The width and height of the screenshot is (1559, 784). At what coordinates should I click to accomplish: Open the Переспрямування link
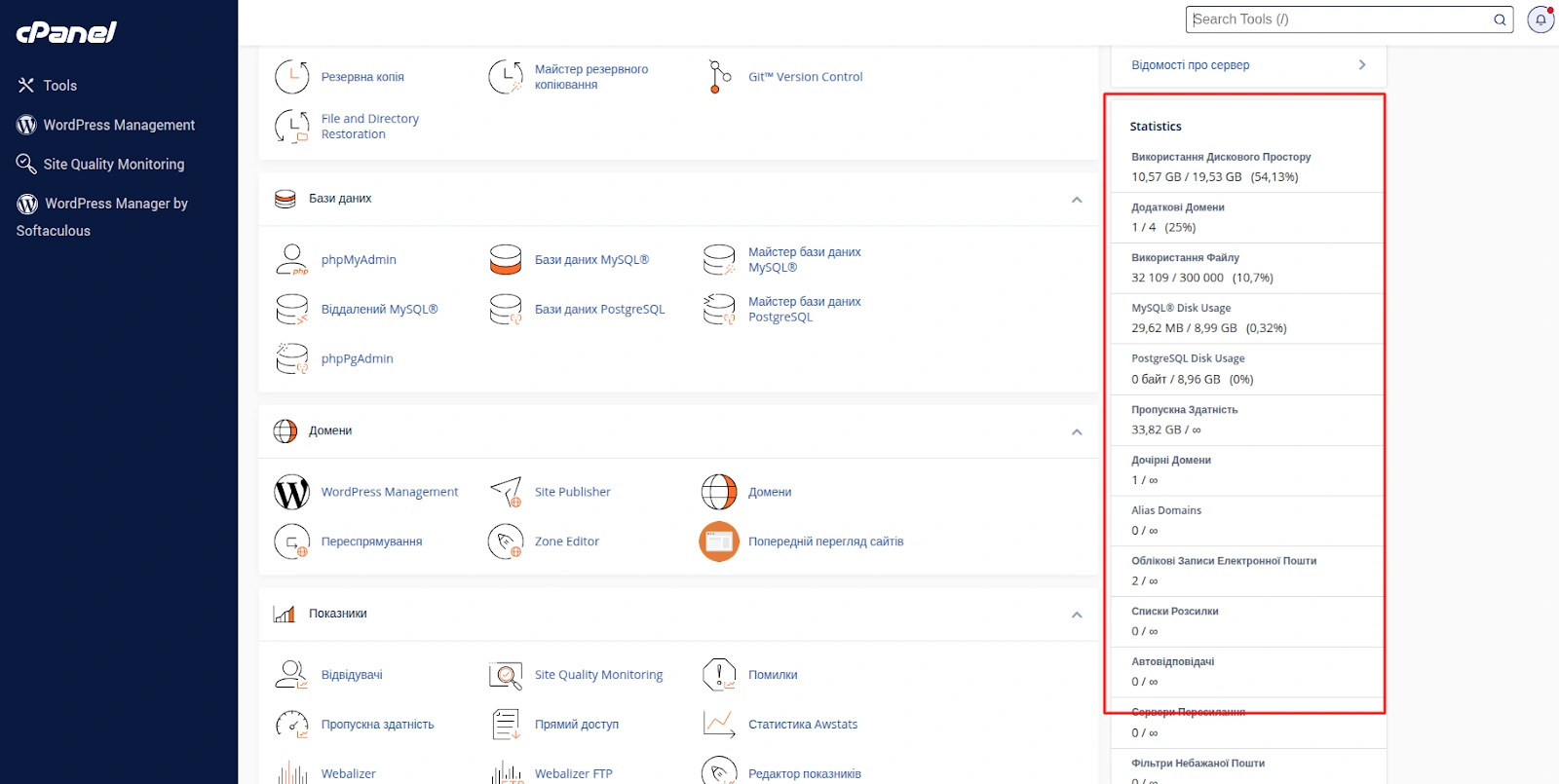click(371, 541)
